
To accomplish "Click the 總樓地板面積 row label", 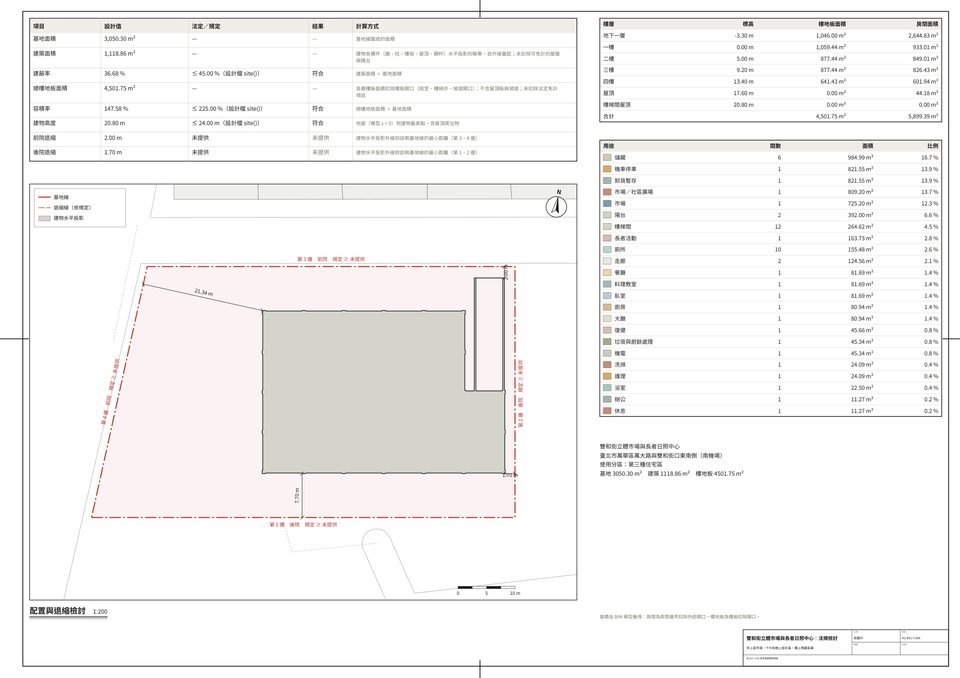I will pyautogui.click(x=50, y=88).
